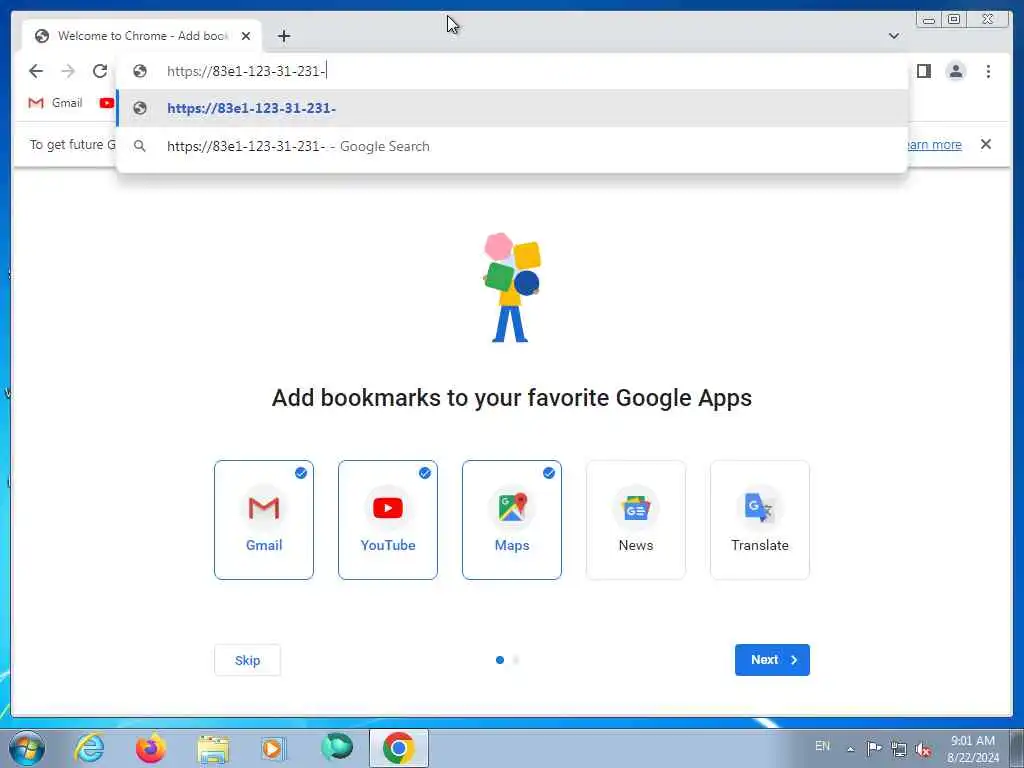Click the globe icon in the address bar
This screenshot has width=1024, height=768.
click(x=140, y=71)
